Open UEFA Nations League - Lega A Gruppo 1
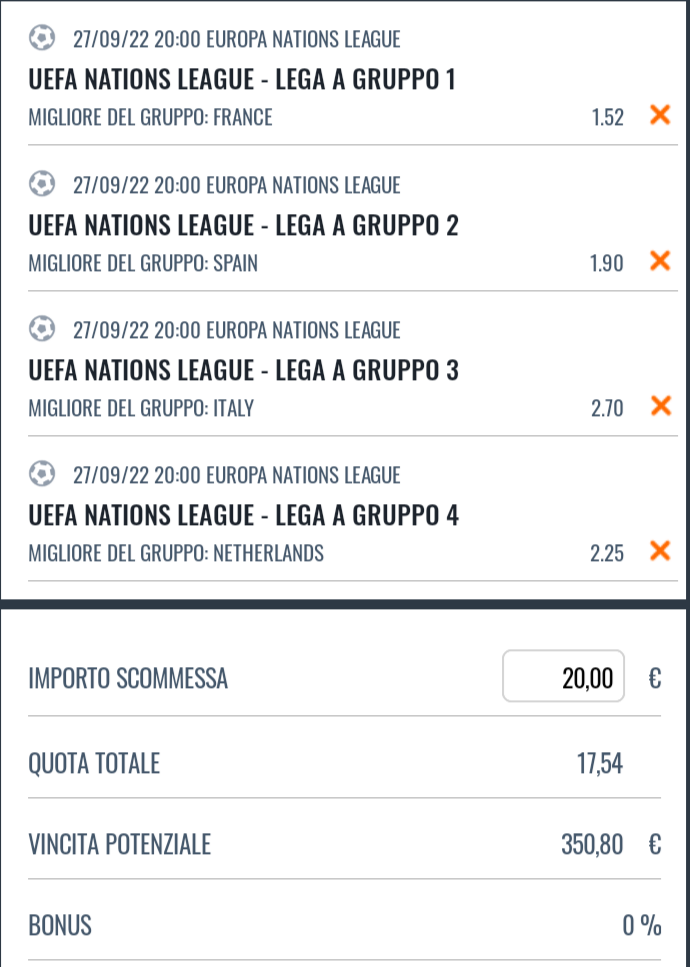 [x=242, y=79]
